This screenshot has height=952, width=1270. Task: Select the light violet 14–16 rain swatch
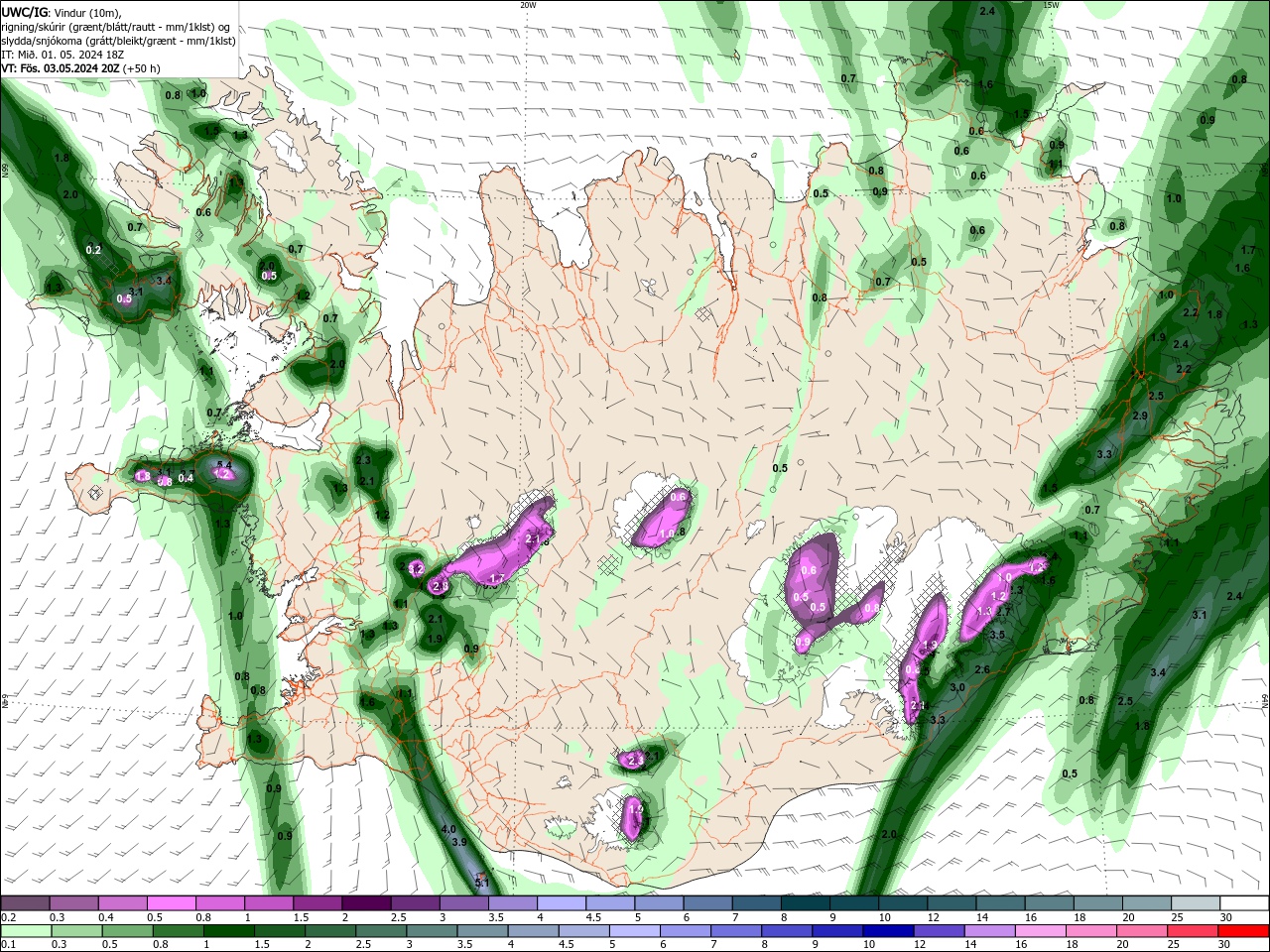click(x=991, y=931)
